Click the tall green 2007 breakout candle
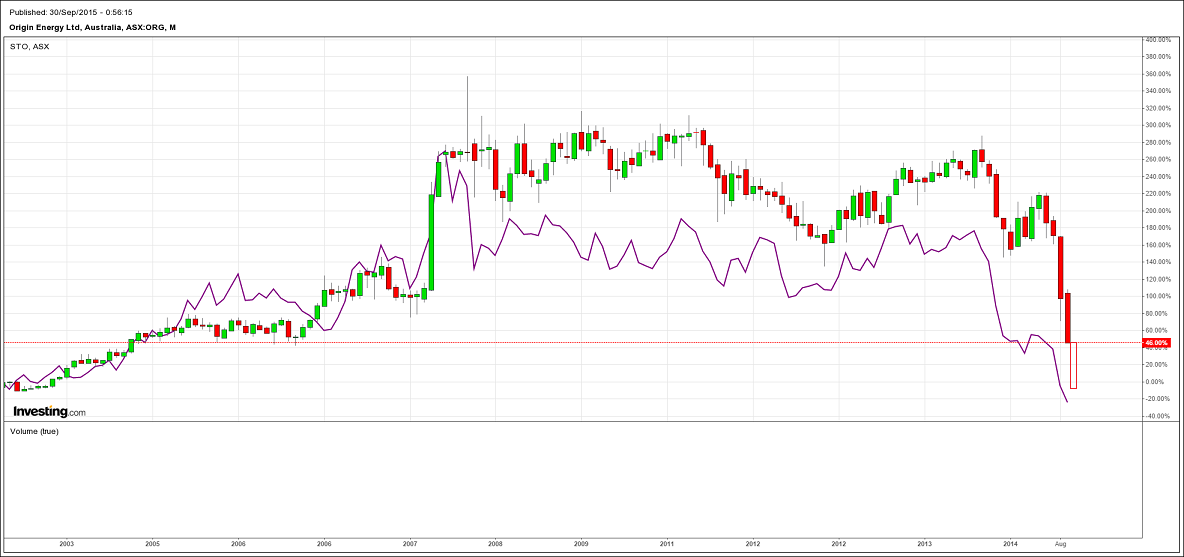1184x557 pixels. [x=432, y=240]
